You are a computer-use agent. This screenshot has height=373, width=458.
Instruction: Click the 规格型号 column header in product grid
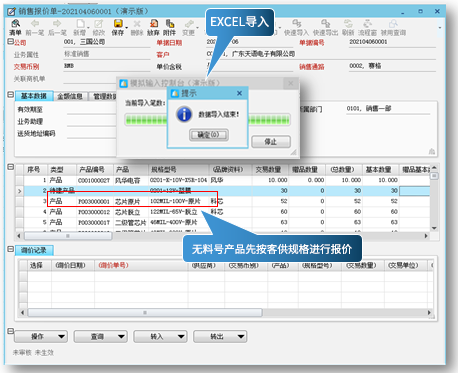(178, 170)
